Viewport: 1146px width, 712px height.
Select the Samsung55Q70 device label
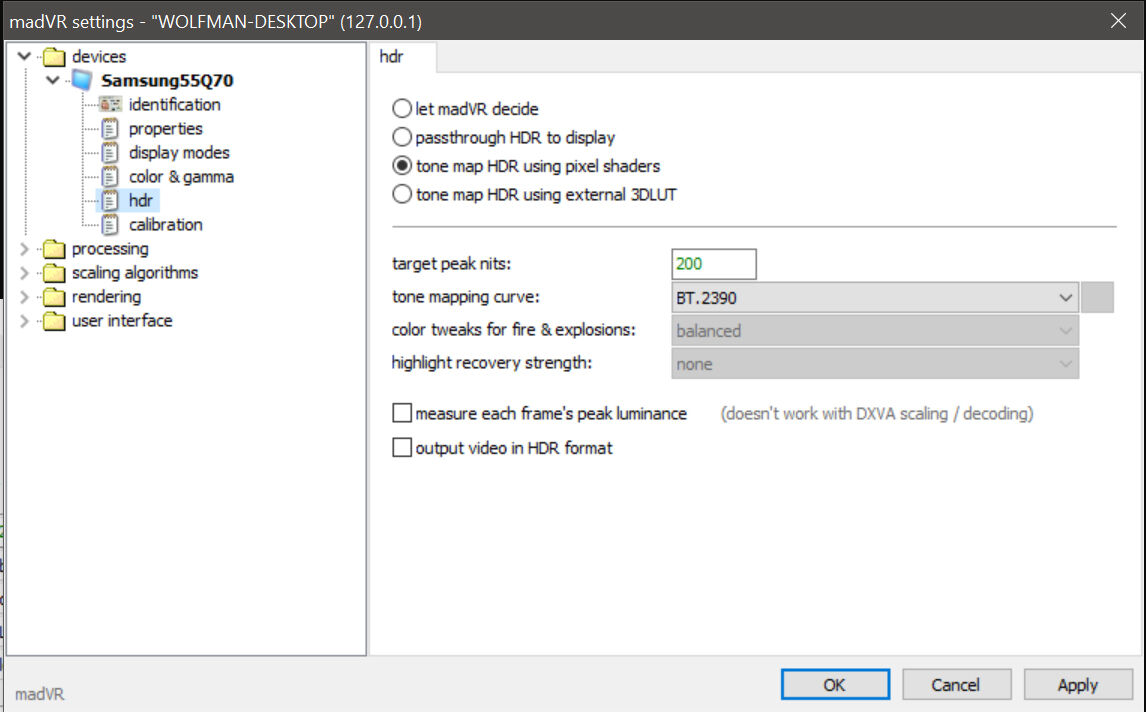[x=167, y=80]
